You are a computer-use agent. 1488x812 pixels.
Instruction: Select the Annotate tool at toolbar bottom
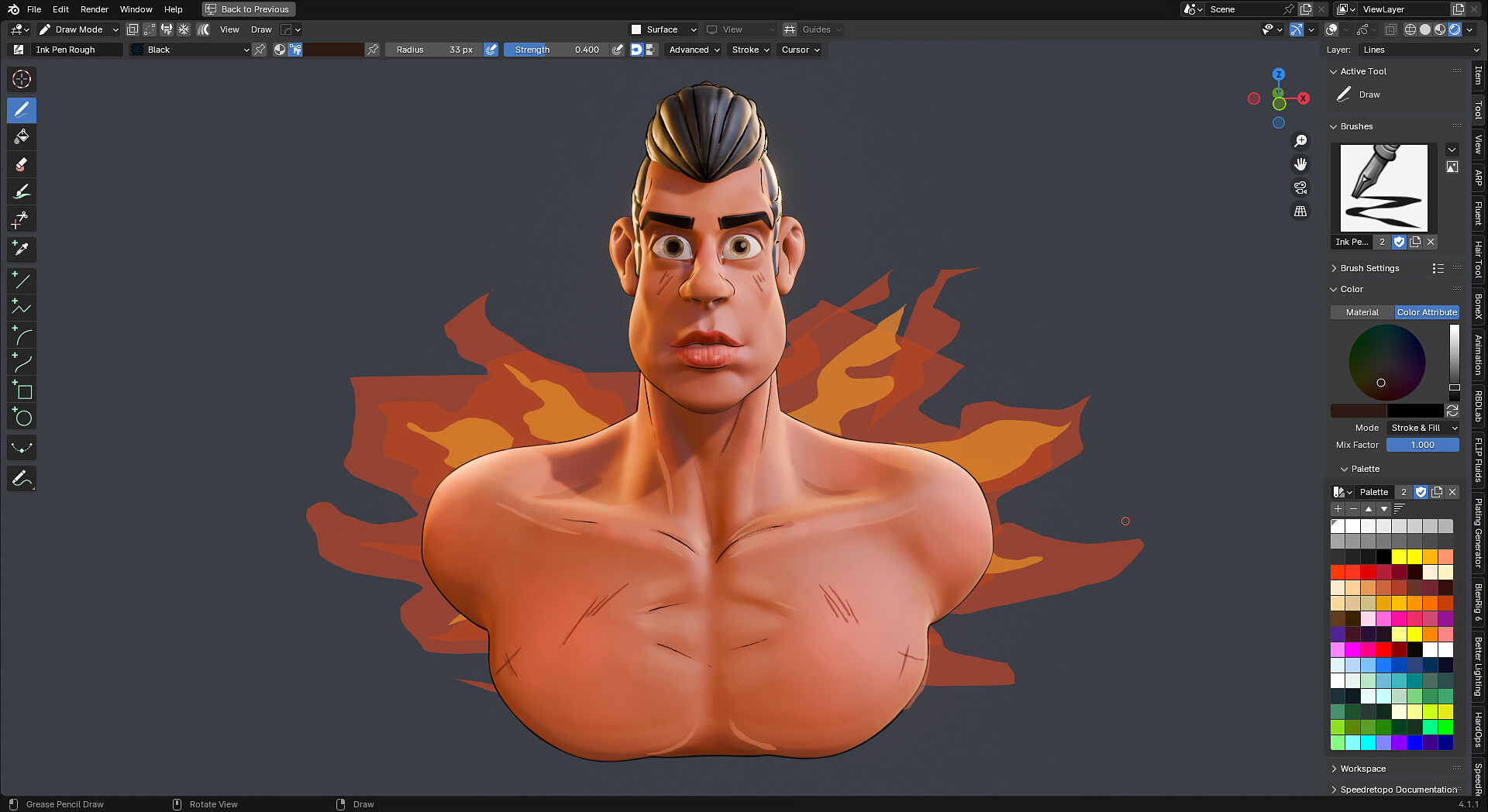click(22, 479)
